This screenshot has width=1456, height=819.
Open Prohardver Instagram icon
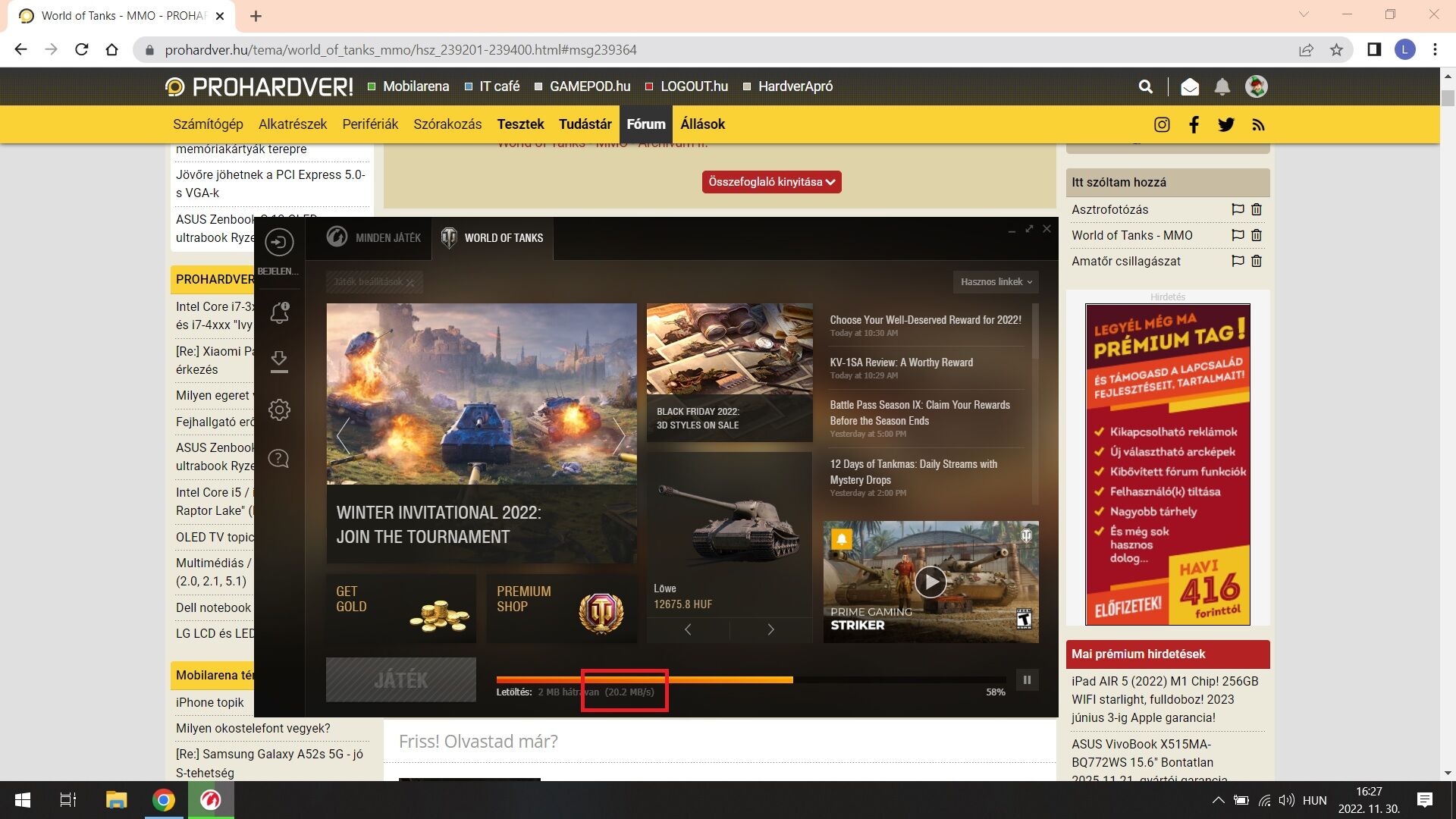(1162, 125)
